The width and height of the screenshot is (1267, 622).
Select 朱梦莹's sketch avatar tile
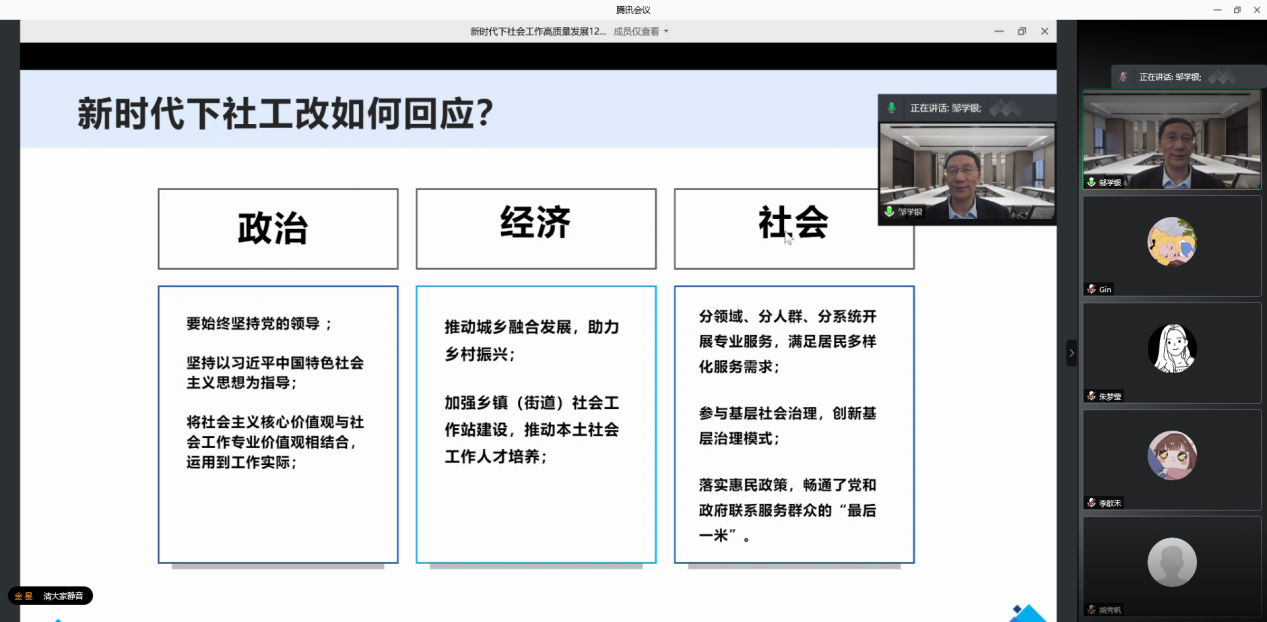pos(1171,348)
